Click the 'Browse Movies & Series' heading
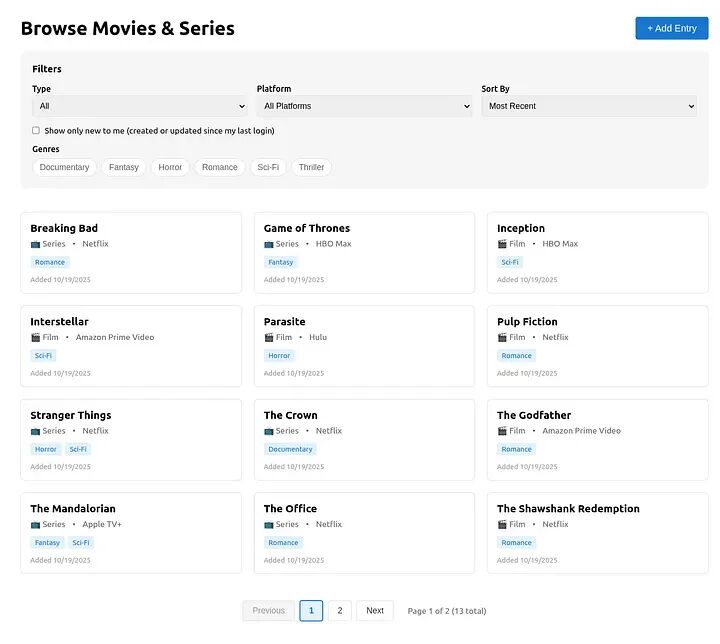The image size is (720, 644). [x=128, y=28]
